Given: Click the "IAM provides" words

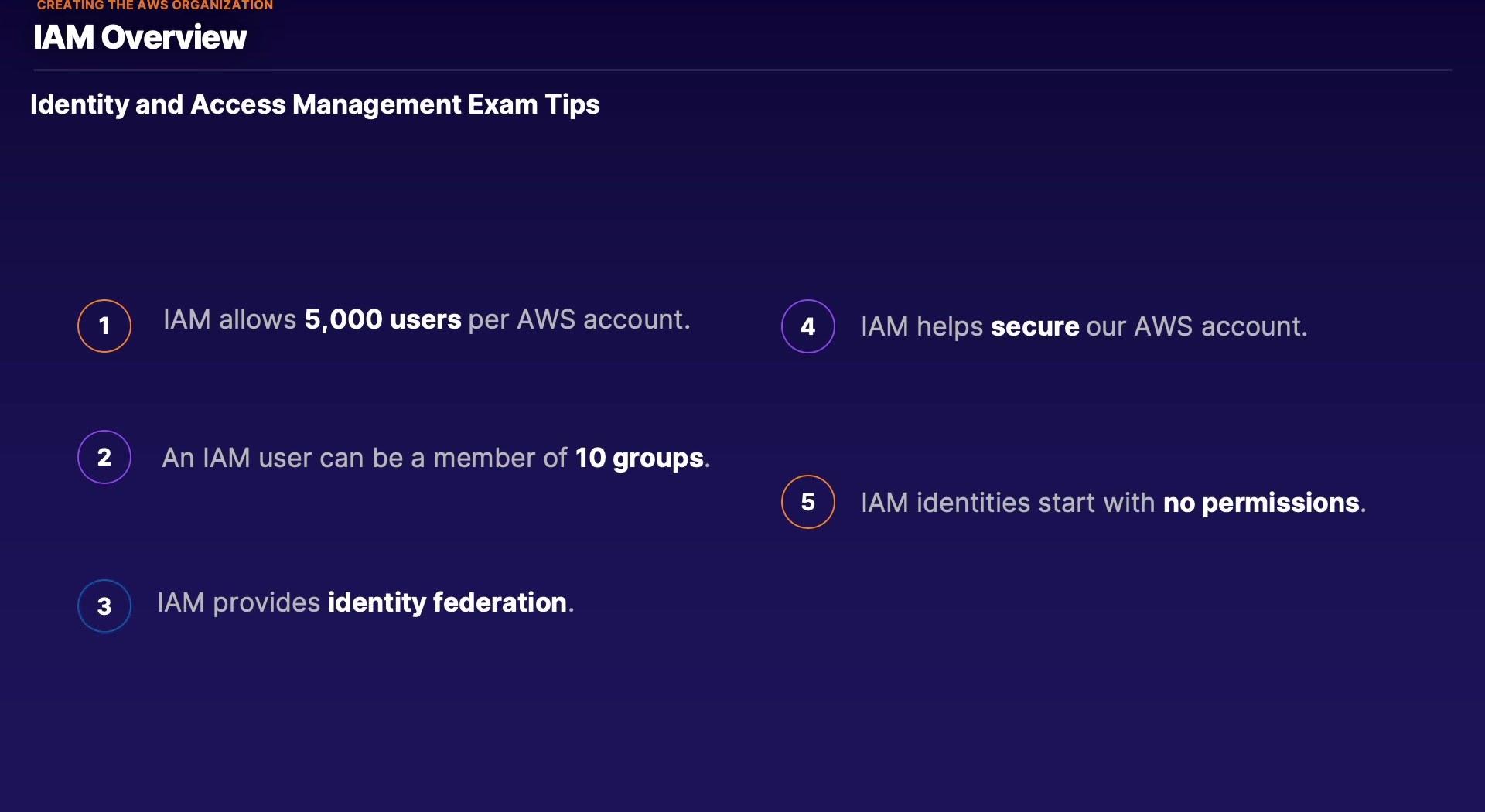Looking at the screenshot, I should pos(238,602).
